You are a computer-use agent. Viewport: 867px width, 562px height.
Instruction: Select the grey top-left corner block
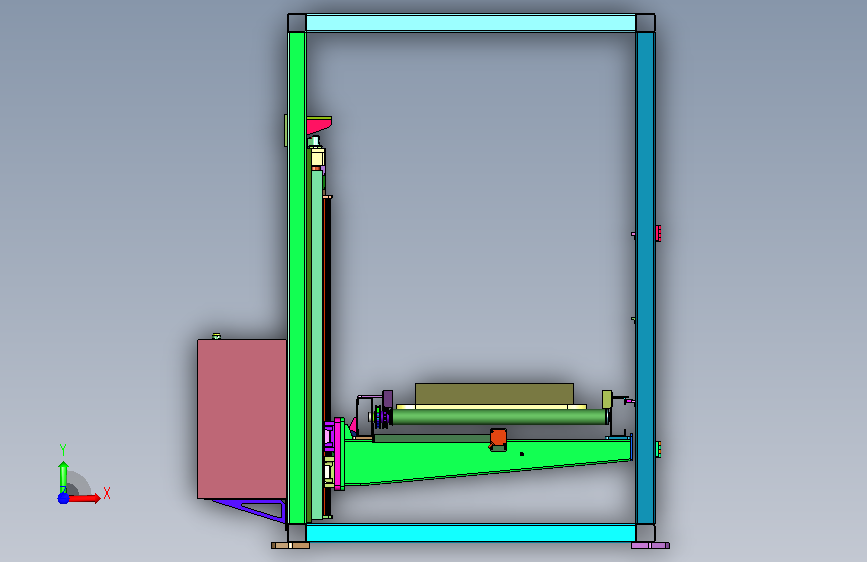pyautogui.click(x=297, y=23)
